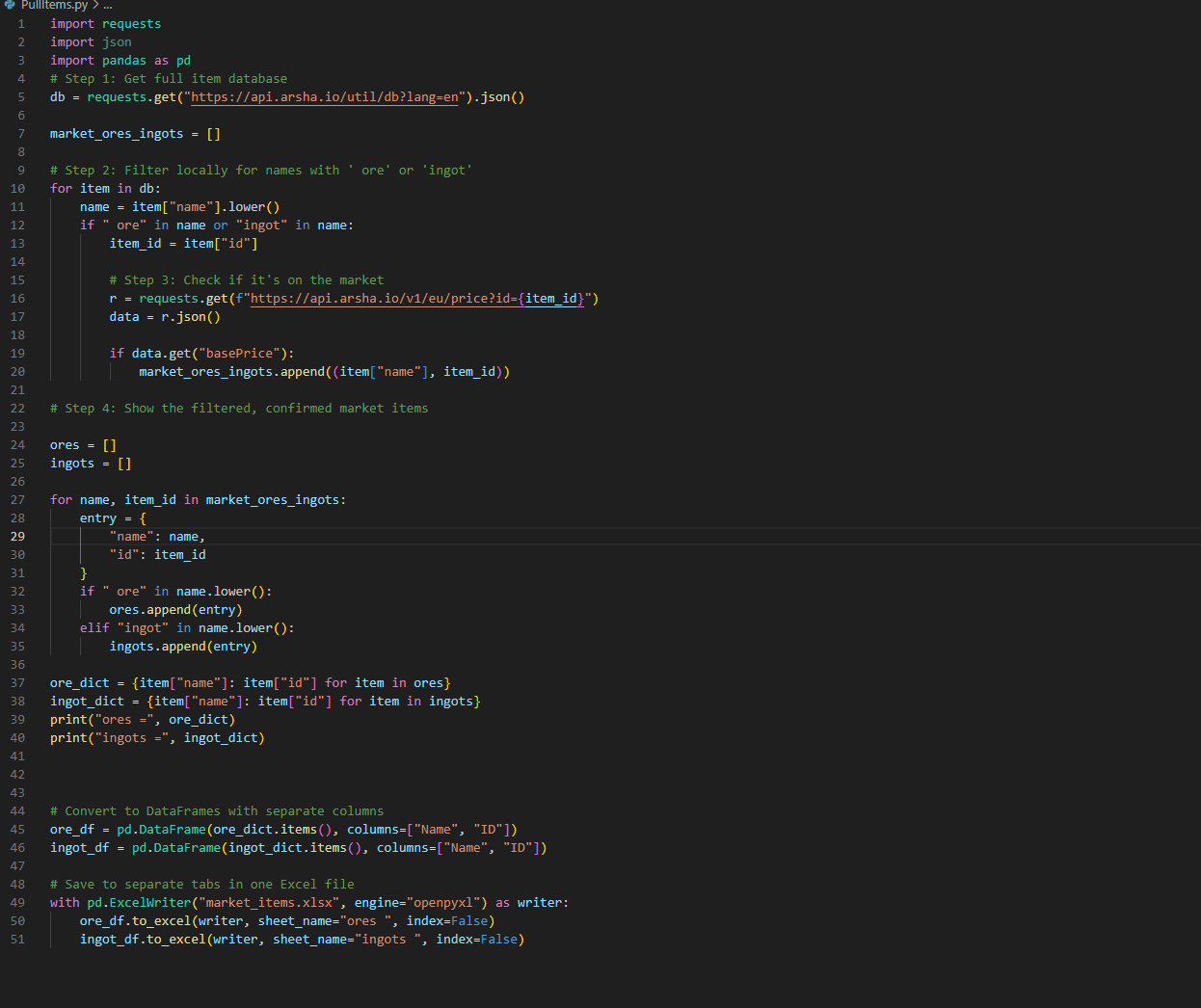1201x1008 pixels.
Task: Click line number 51 in the gutter
Action: pos(18,940)
